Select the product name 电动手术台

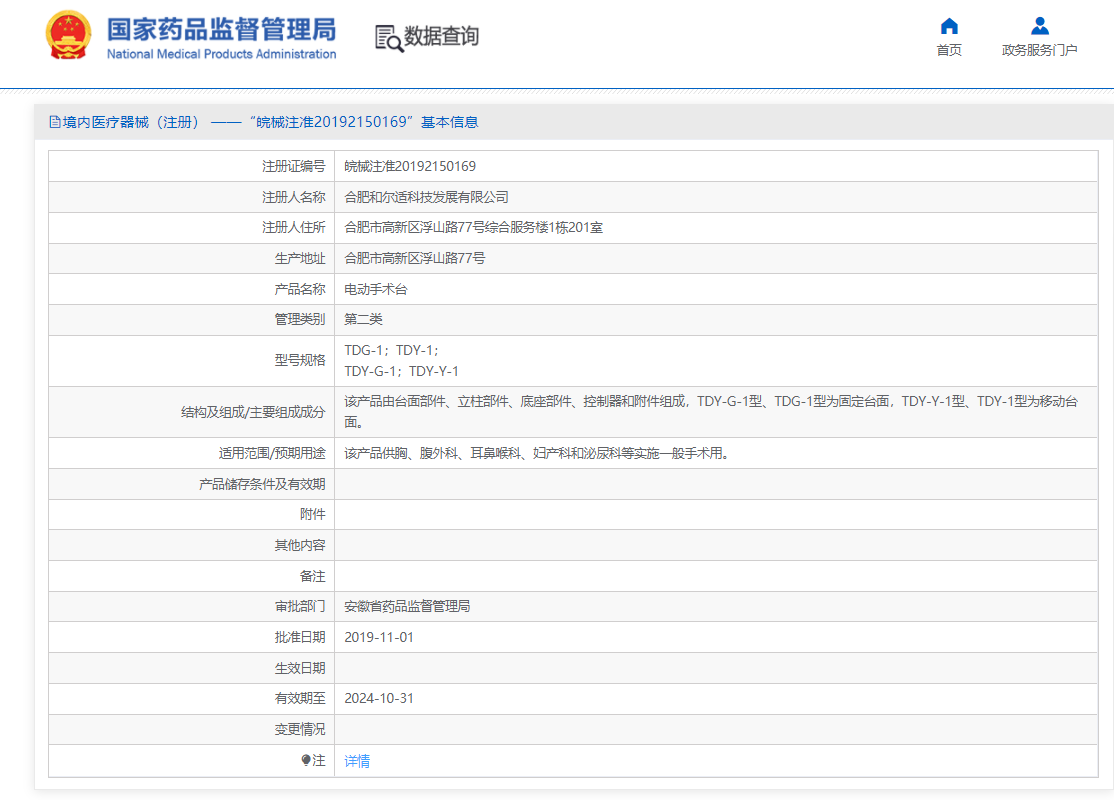click(x=376, y=289)
